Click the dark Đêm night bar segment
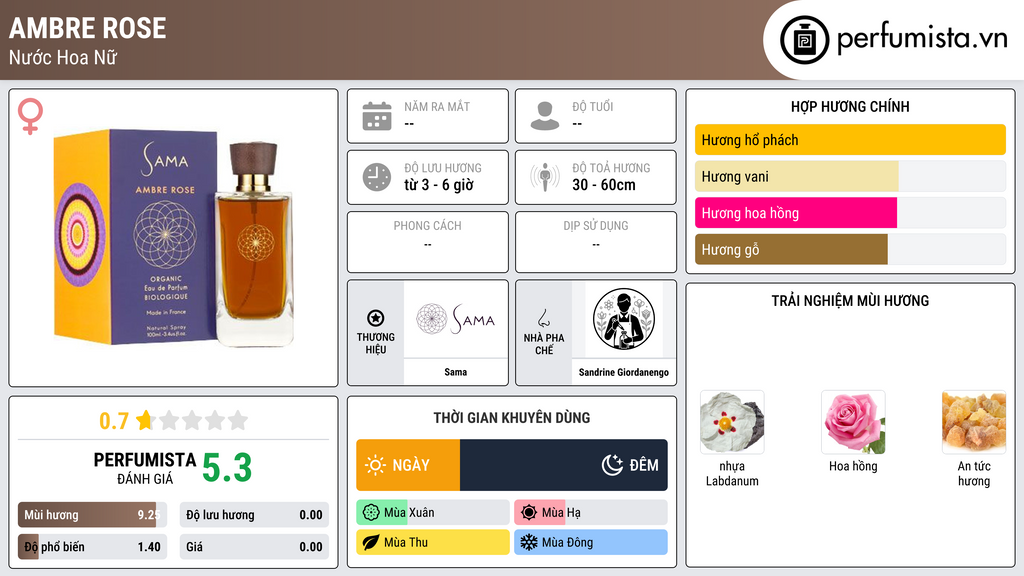The width and height of the screenshot is (1024, 576). [564, 465]
